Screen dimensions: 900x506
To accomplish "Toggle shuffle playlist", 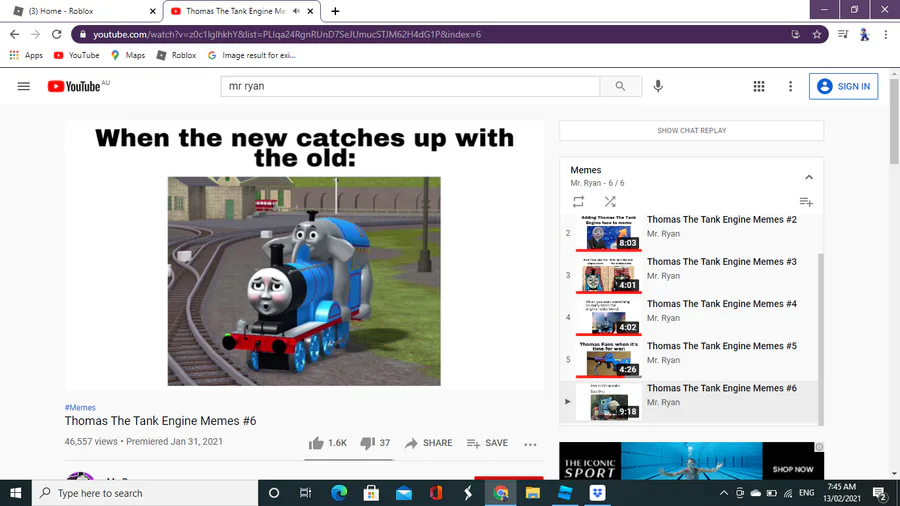I will coord(610,201).
